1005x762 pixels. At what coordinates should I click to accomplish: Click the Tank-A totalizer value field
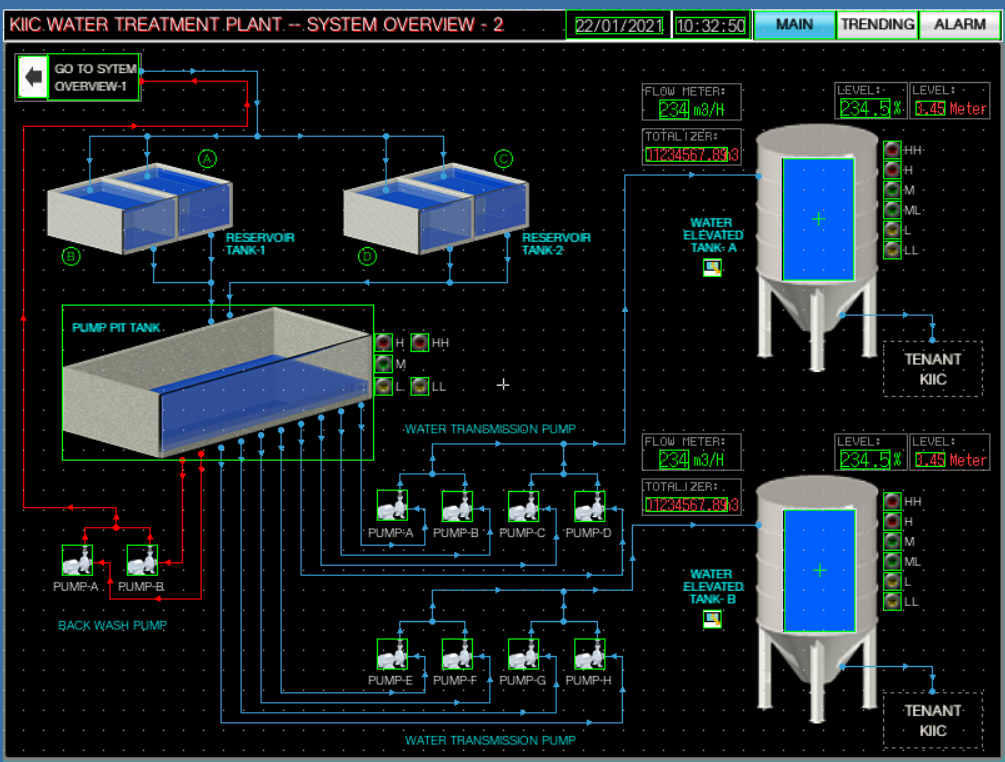point(691,154)
